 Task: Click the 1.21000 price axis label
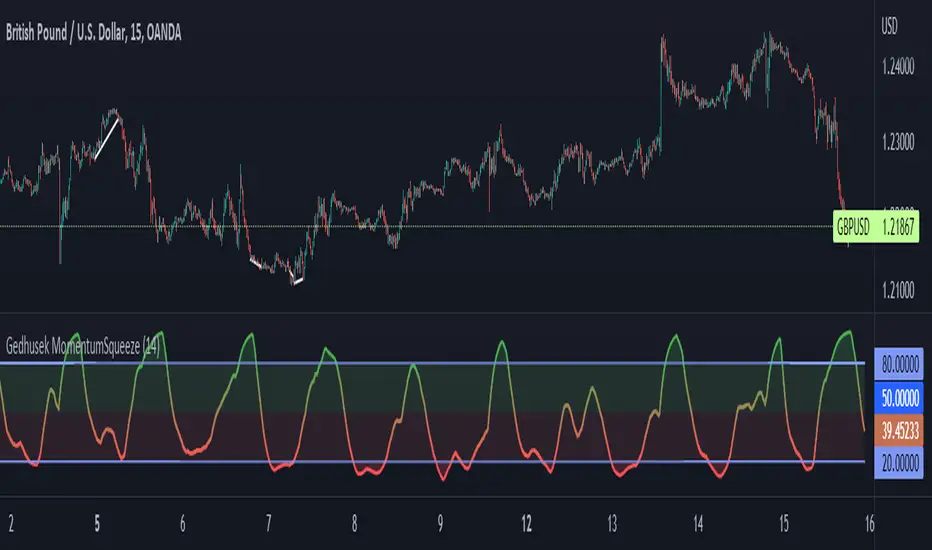[x=898, y=290]
